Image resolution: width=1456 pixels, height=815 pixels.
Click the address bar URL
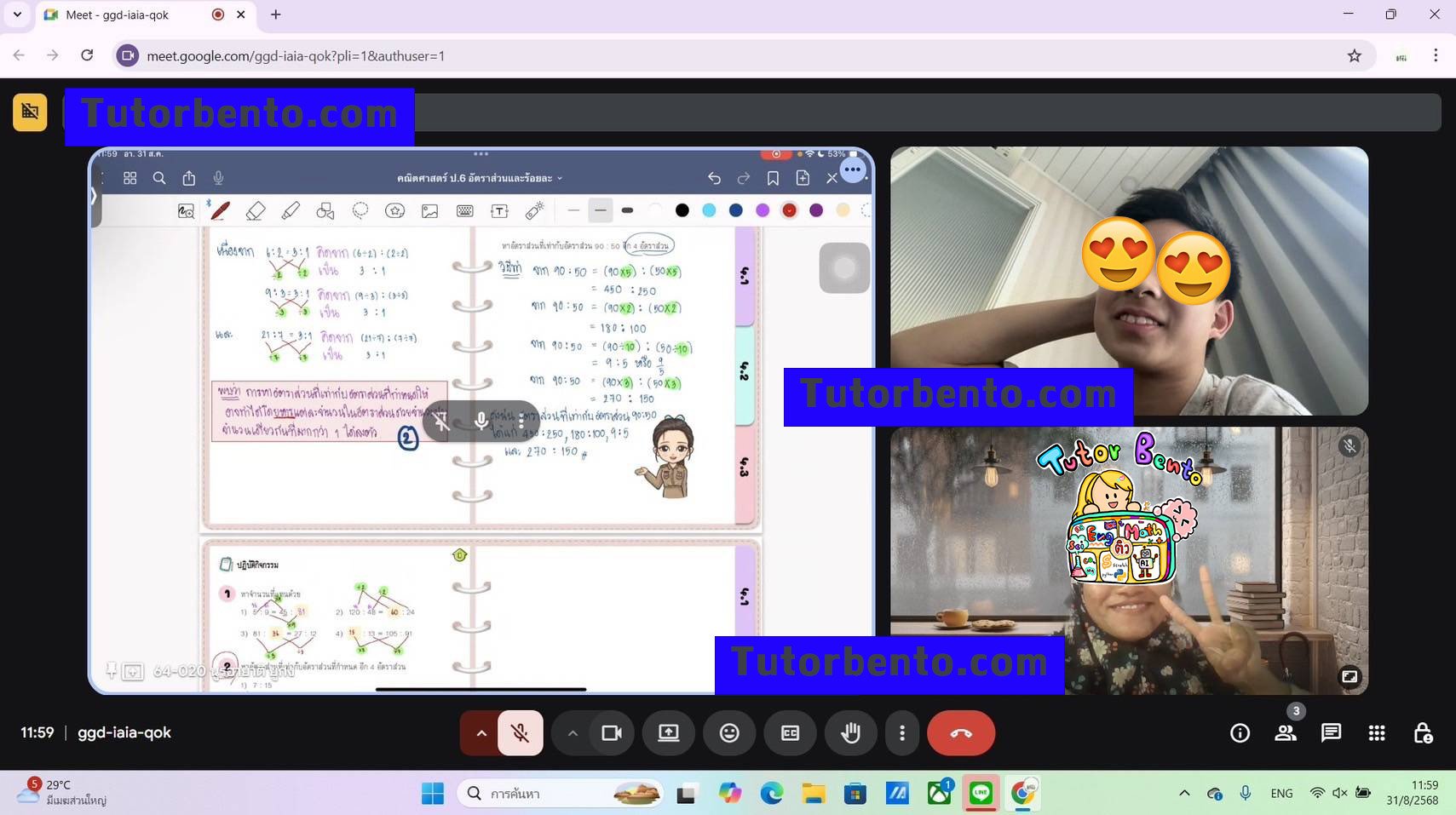click(296, 55)
